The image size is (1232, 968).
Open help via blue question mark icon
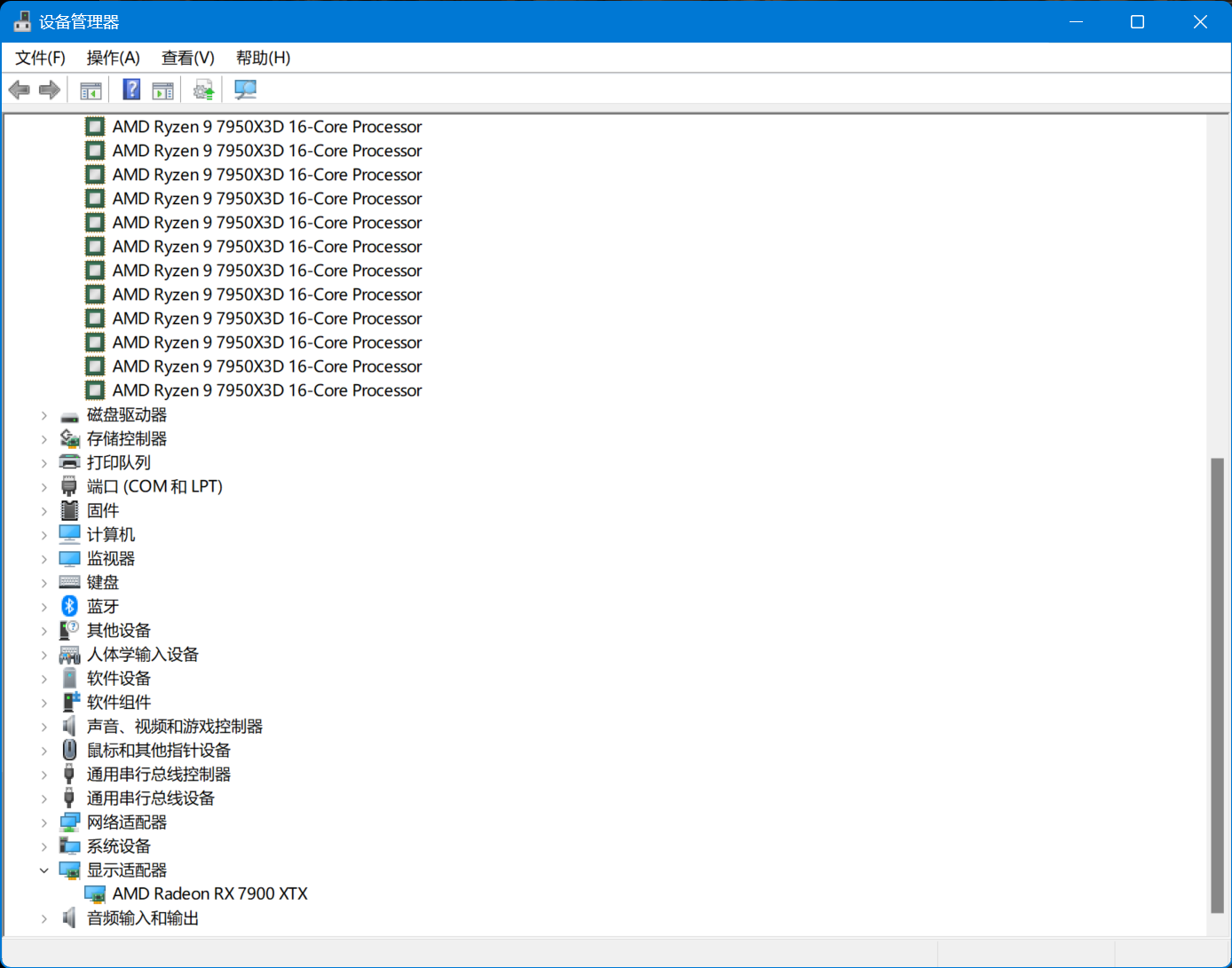[131, 90]
